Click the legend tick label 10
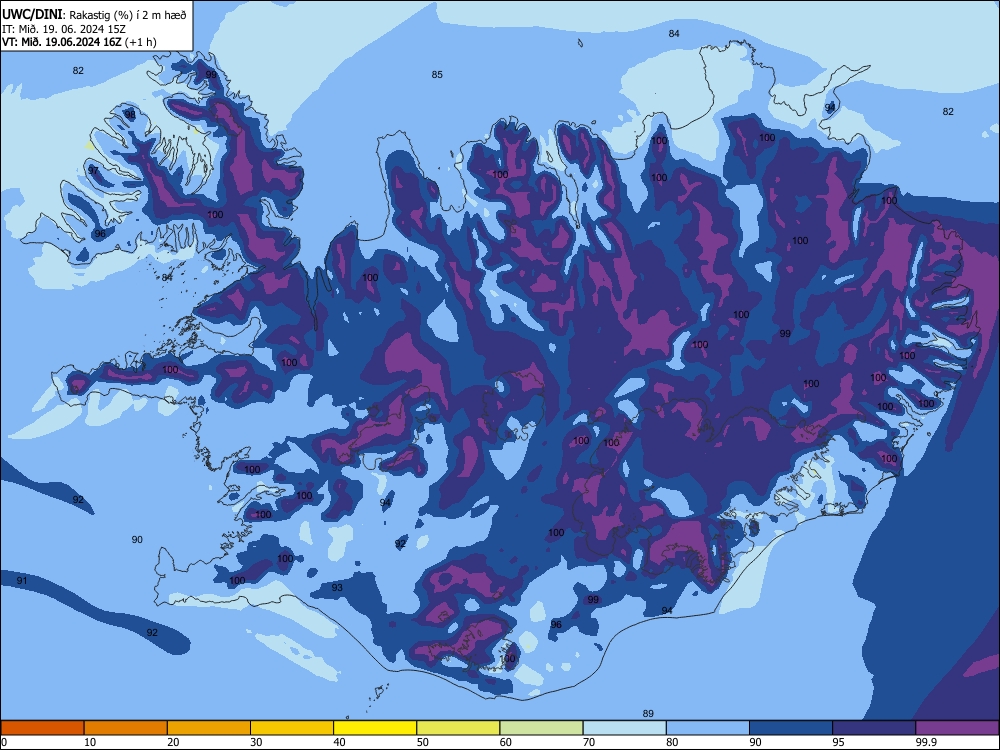The image size is (1000, 750). (x=90, y=742)
